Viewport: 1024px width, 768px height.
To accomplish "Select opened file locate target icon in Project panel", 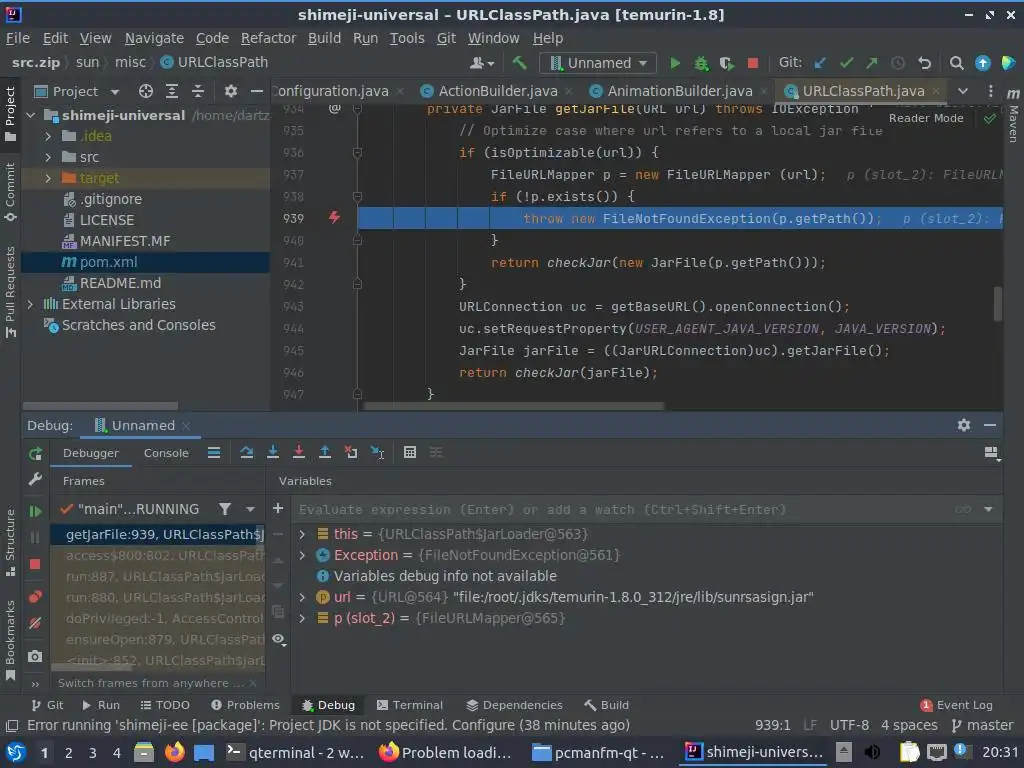I will tap(146, 91).
